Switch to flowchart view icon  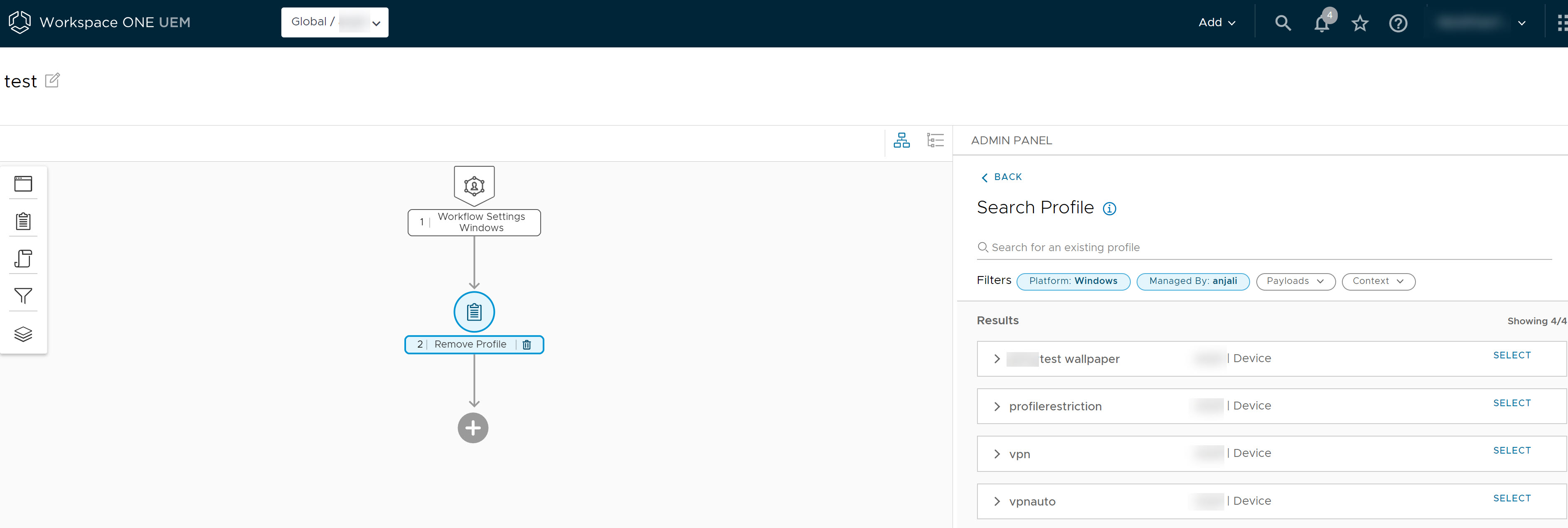coord(901,141)
